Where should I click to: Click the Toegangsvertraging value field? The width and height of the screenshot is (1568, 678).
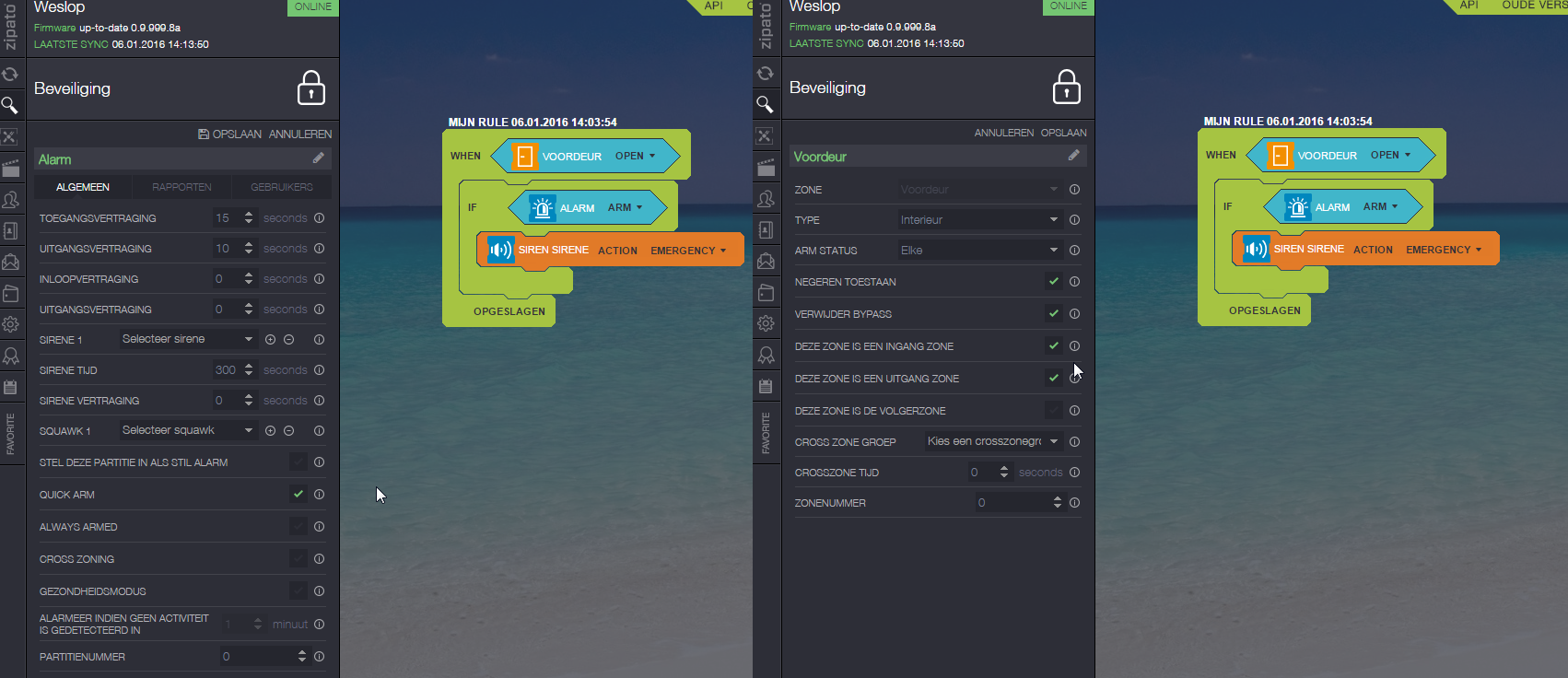tap(225, 218)
